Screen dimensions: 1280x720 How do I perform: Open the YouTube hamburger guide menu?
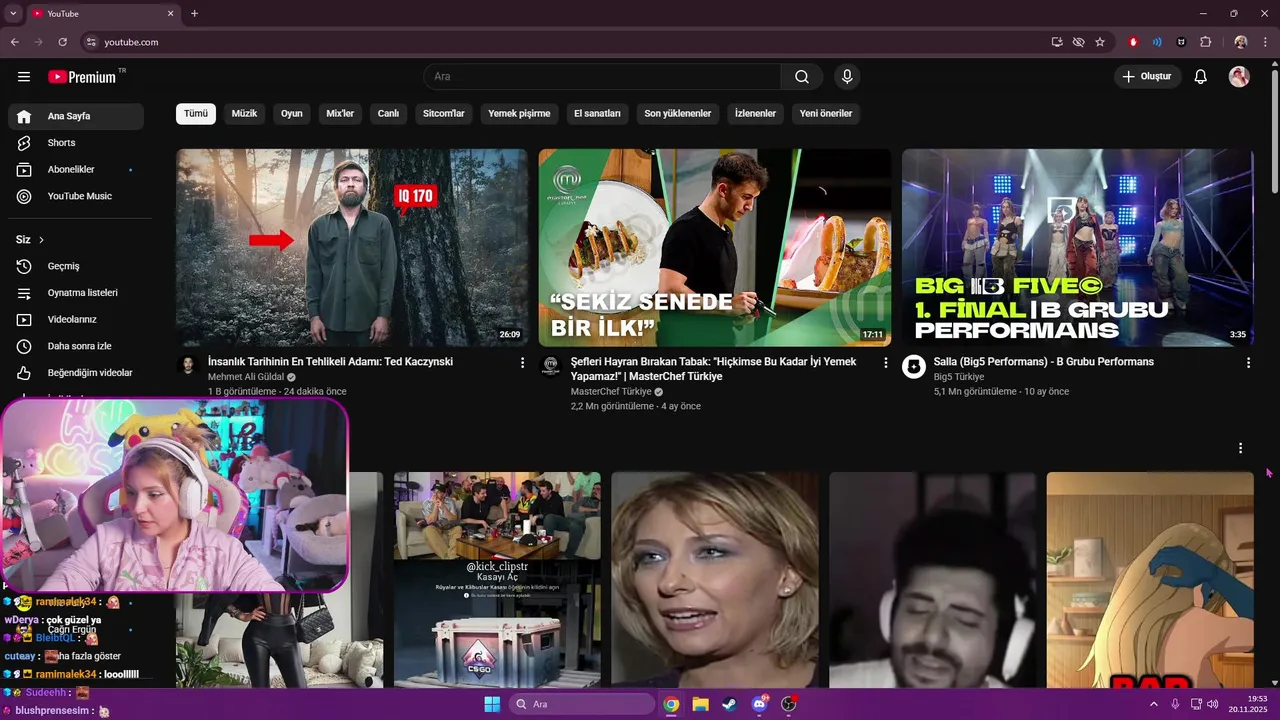[x=24, y=77]
